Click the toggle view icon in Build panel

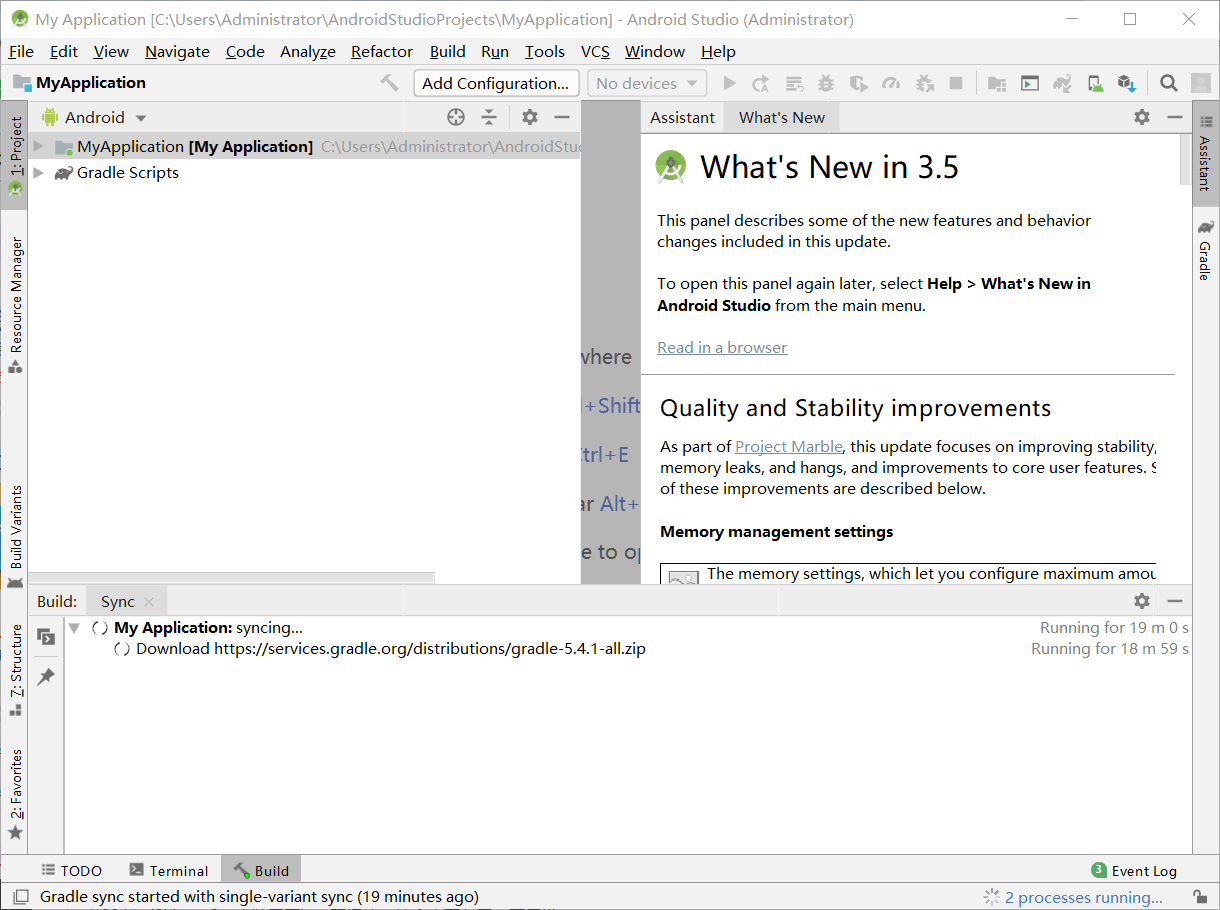click(46, 637)
